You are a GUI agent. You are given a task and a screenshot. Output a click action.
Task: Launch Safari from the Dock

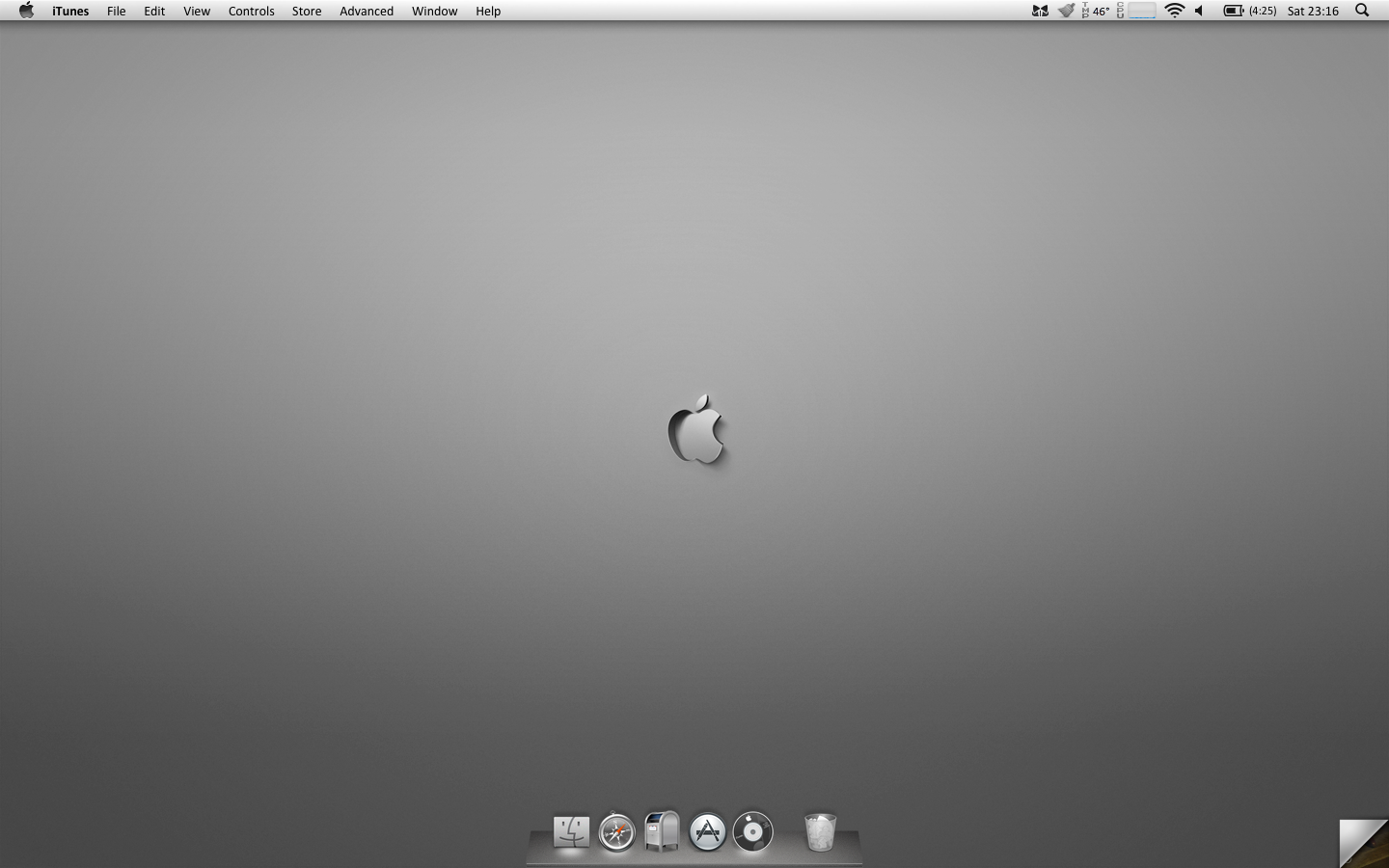pyautogui.click(x=616, y=831)
